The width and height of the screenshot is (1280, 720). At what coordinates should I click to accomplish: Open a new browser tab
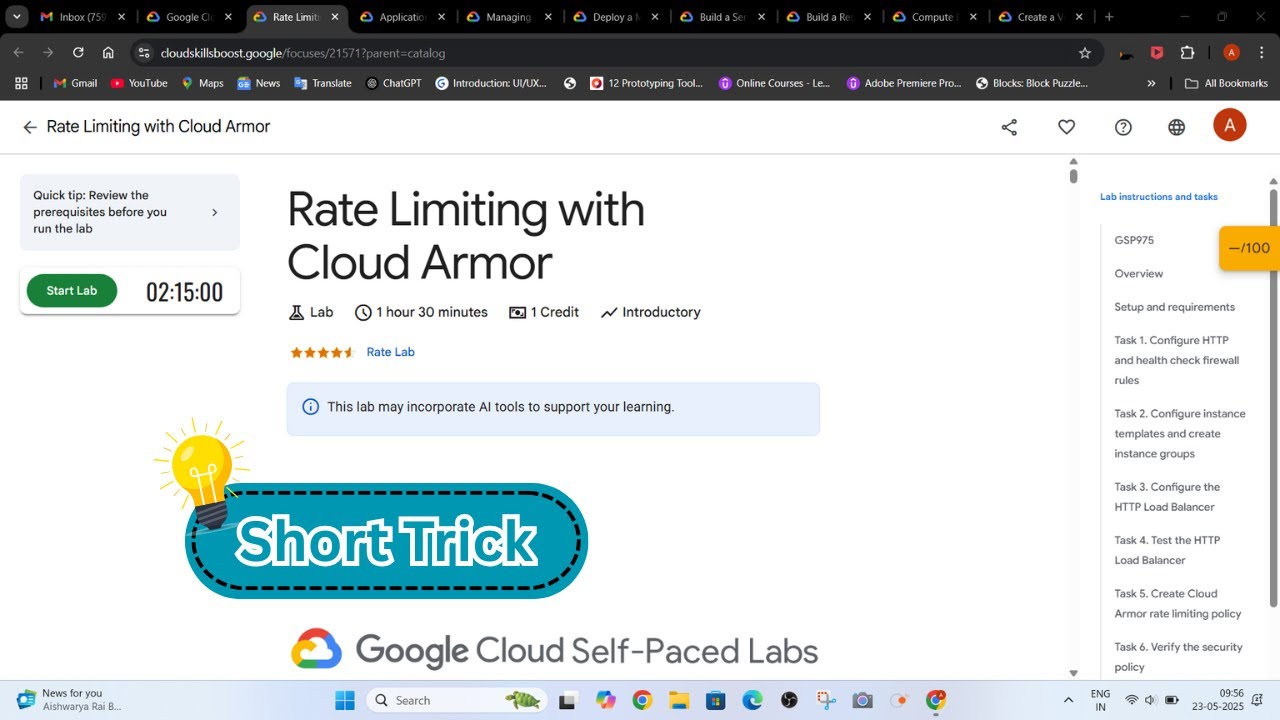coord(1108,17)
